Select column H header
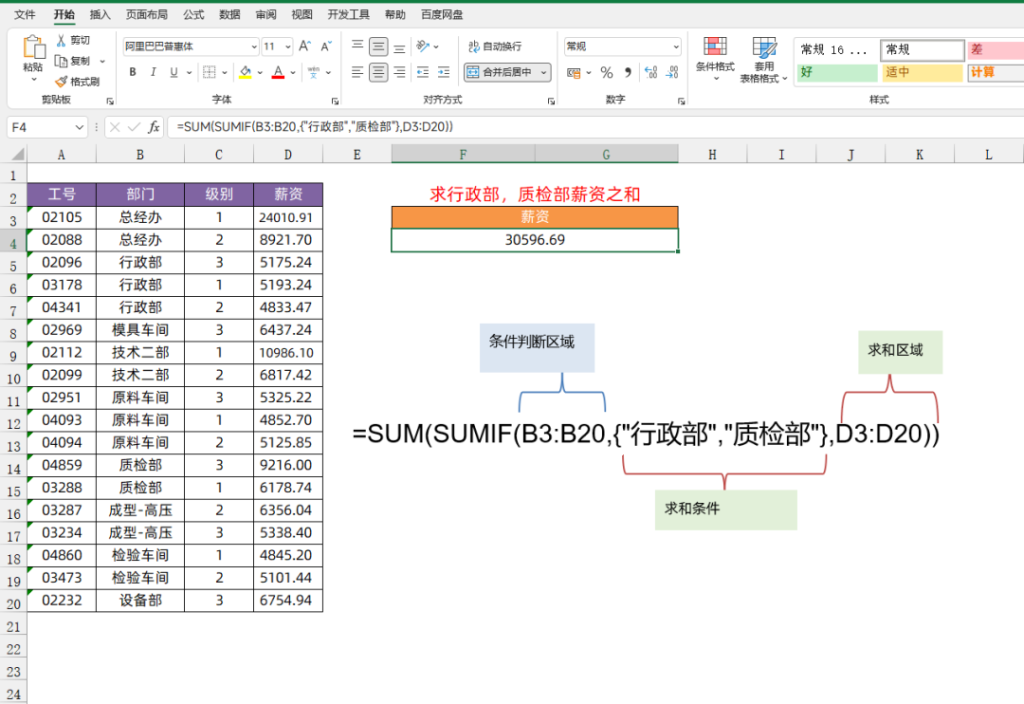The image size is (1024, 704). (712, 155)
